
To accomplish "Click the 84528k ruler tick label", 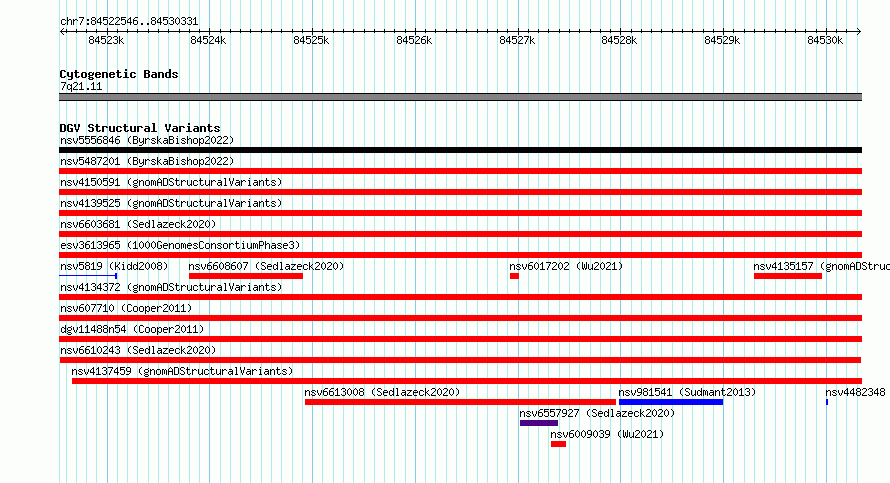I will click(x=619, y=40).
